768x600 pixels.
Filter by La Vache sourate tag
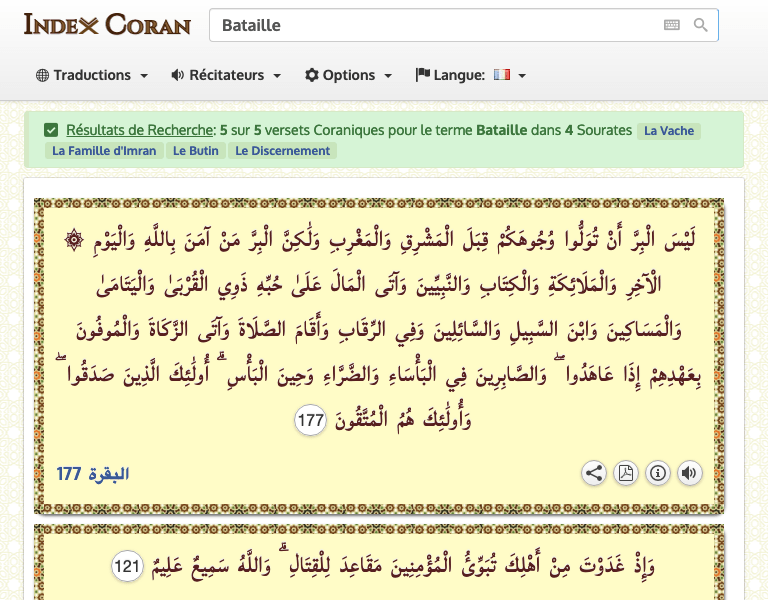pyautogui.click(x=669, y=131)
